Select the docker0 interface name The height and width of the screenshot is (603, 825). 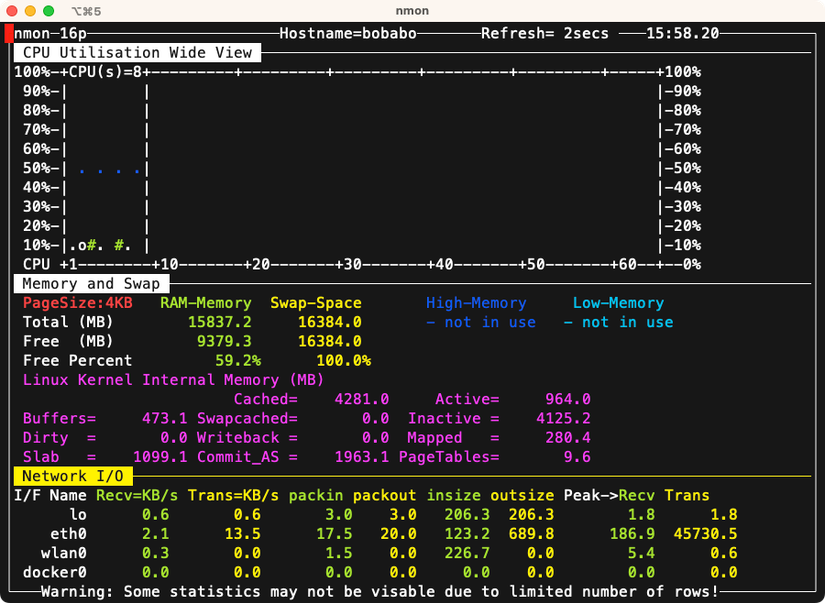pyautogui.click(x=55, y=572)
